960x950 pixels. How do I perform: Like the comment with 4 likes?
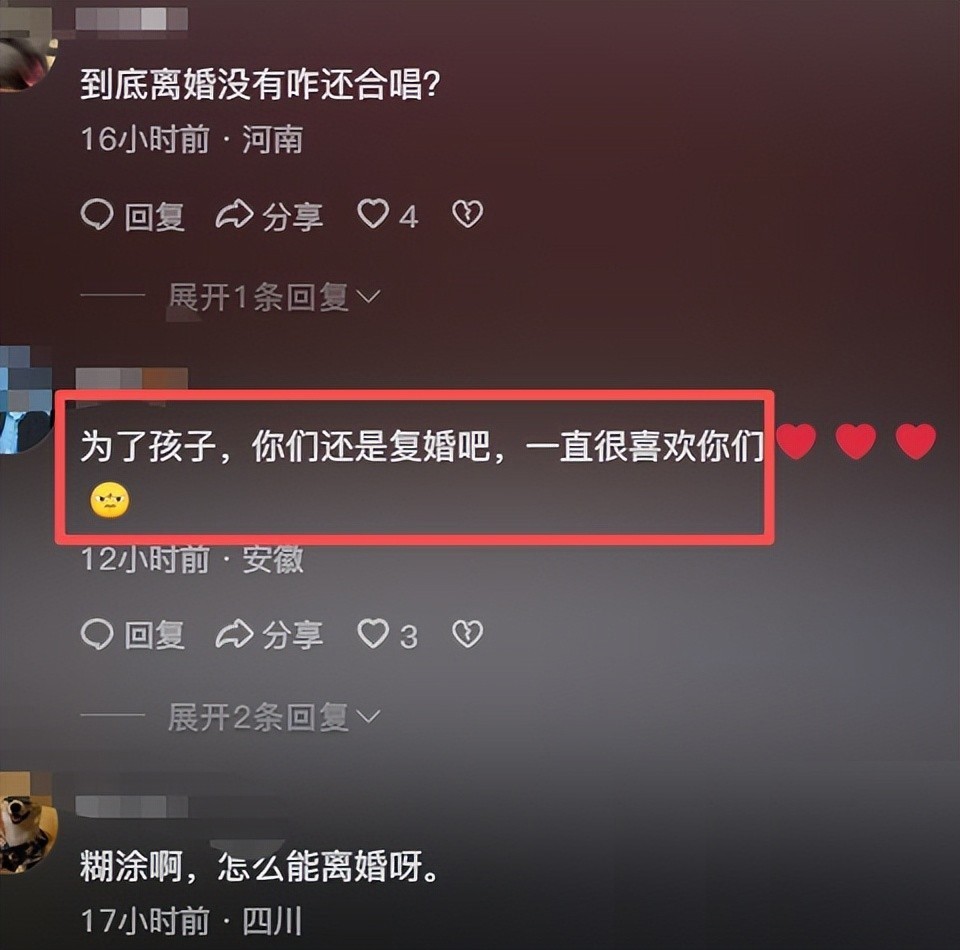(x=373, y=215)
